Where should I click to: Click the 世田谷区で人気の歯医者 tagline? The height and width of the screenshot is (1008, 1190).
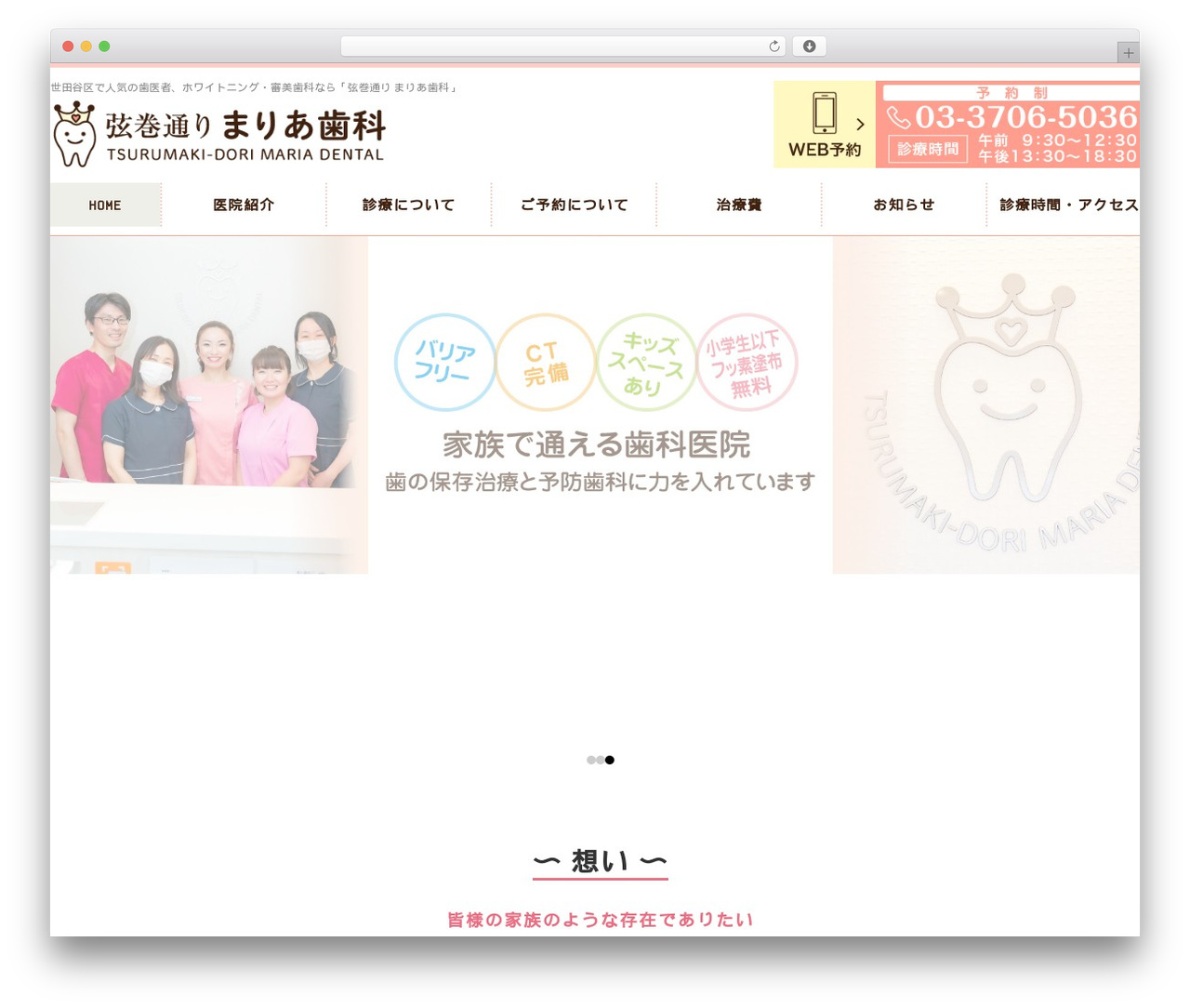pyautogui.click(x=255, y=87)
